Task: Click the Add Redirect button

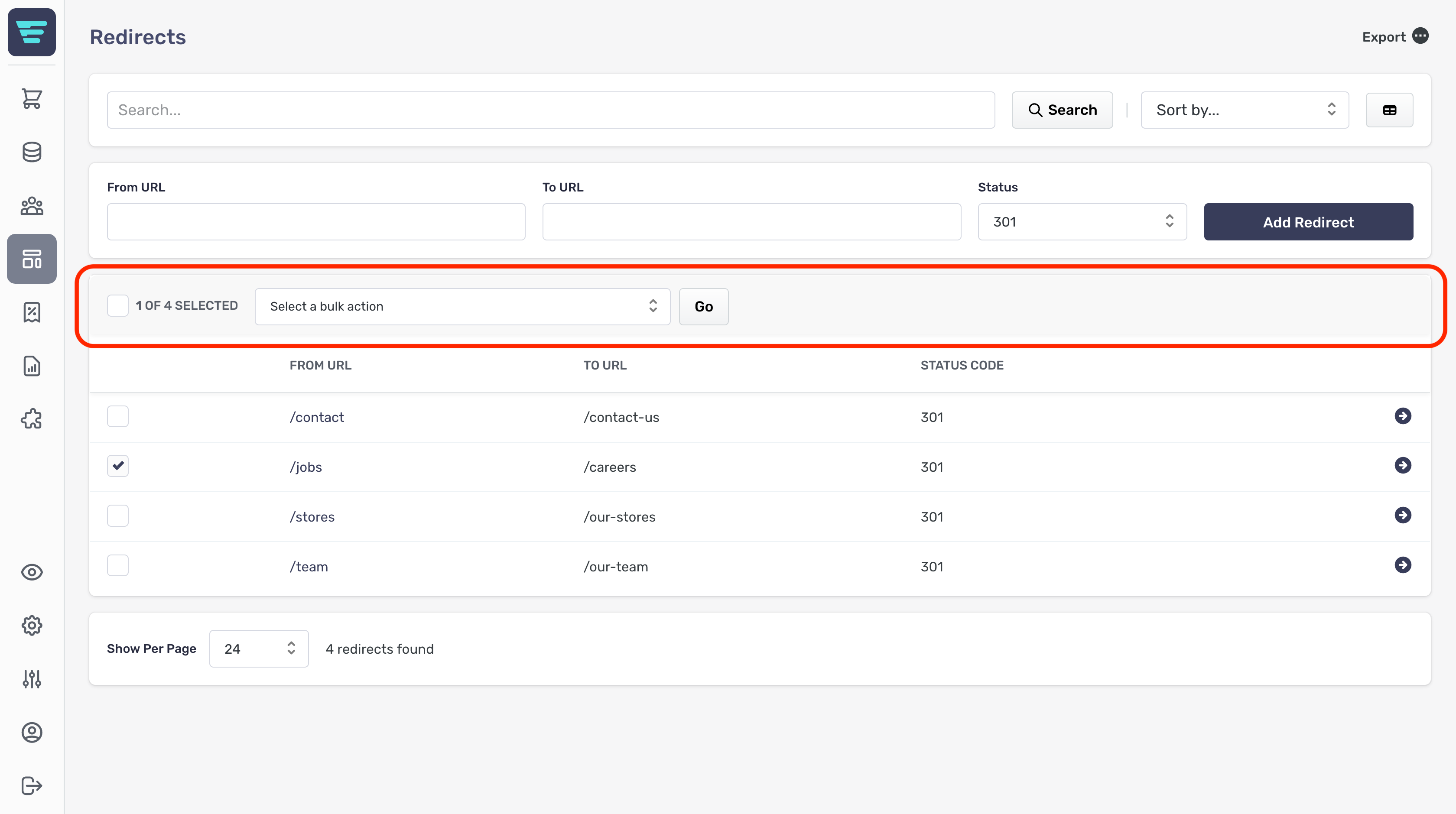Action: click(x=1309, y=222)
